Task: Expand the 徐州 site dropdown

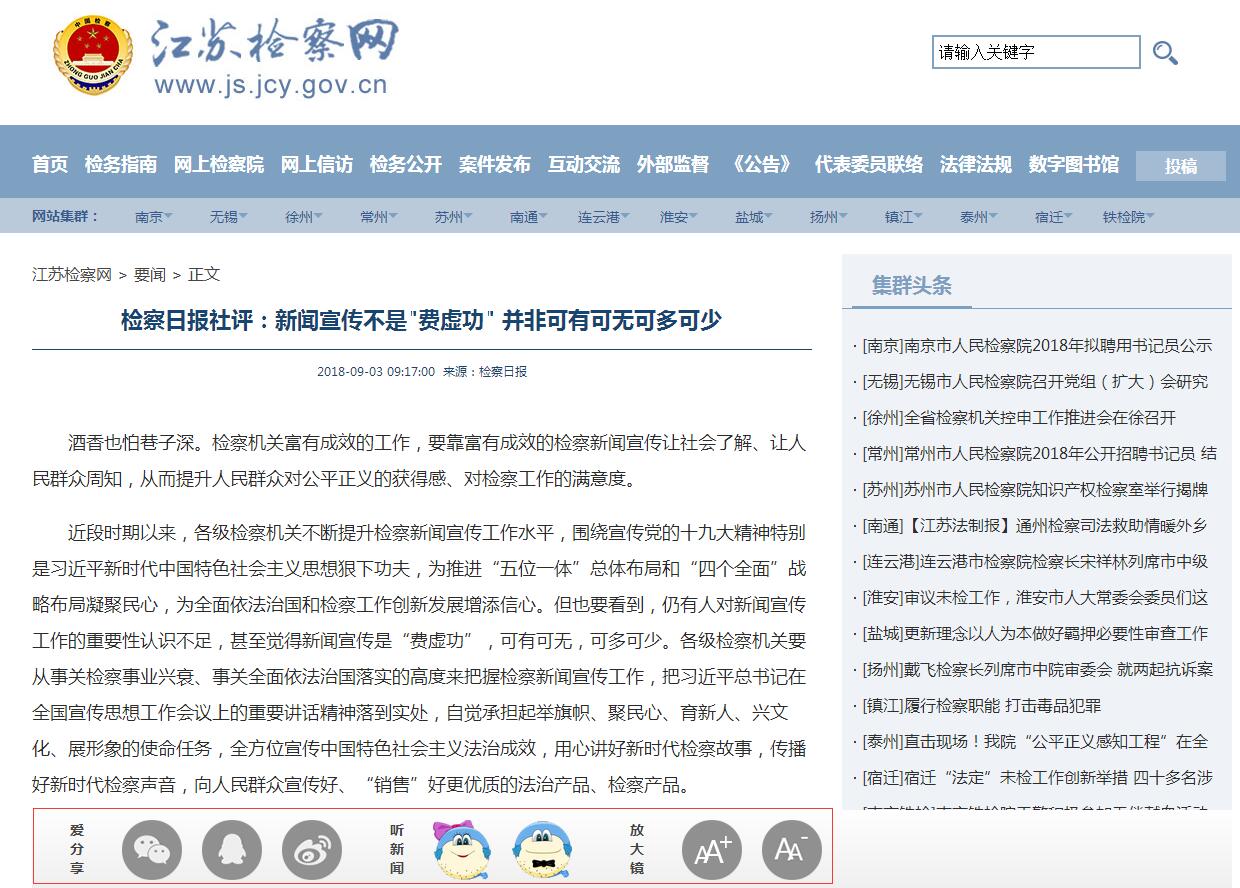Action: pos(304,216)
